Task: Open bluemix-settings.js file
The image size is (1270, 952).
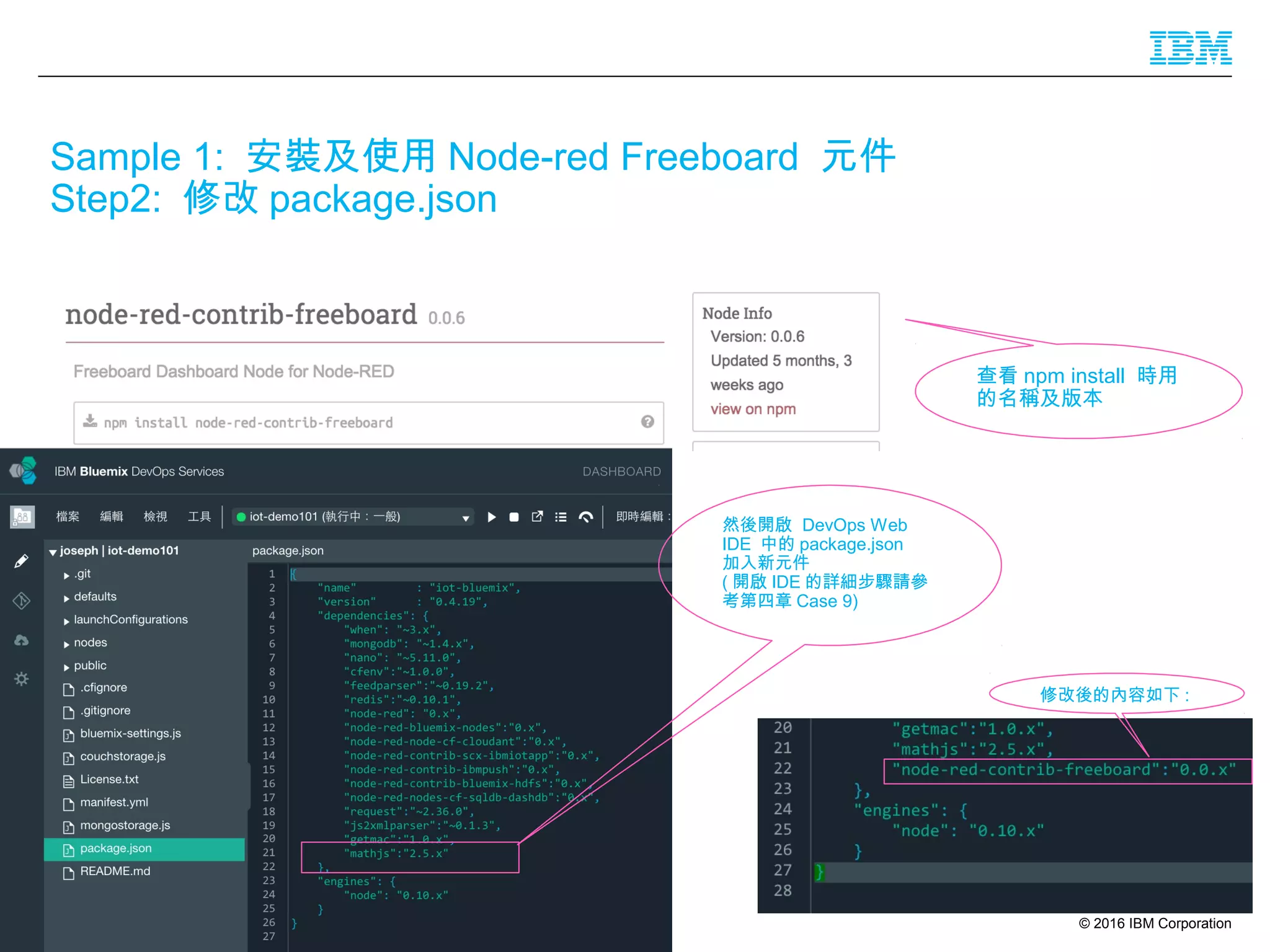Action: 130,734
